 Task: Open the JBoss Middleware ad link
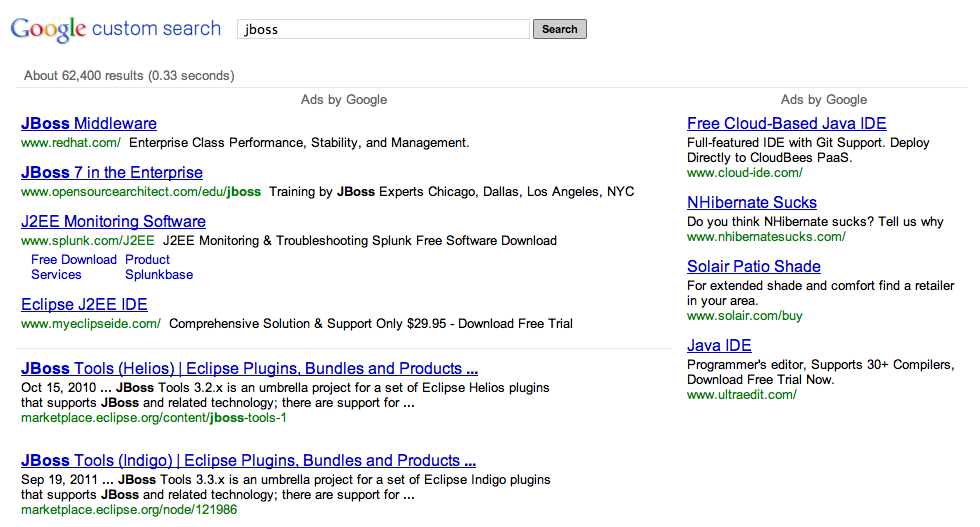tap(89, 124)
